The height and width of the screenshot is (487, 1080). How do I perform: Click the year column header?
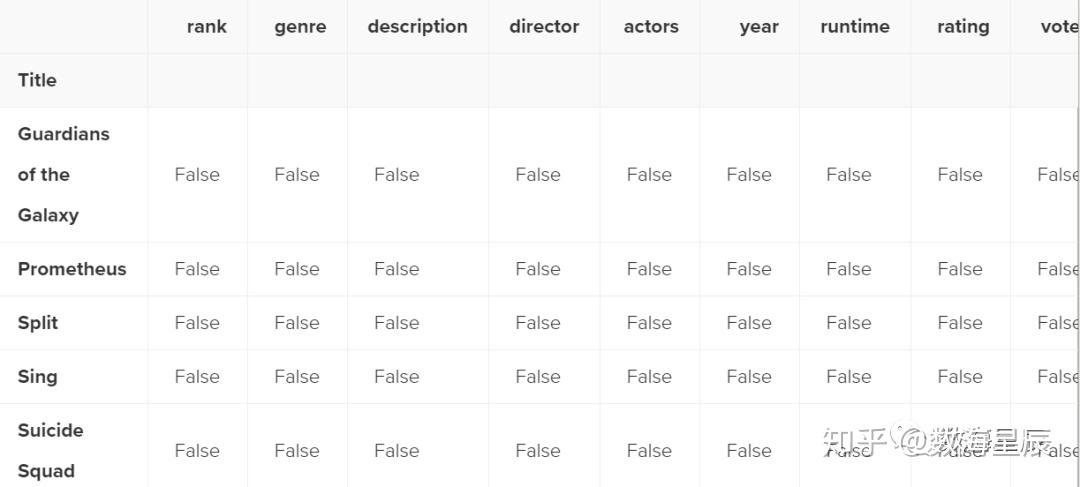(x=759, y=27)
